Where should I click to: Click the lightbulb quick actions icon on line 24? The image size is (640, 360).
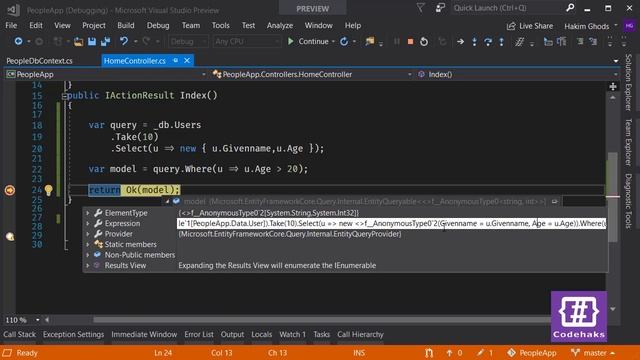coord(49,190)
